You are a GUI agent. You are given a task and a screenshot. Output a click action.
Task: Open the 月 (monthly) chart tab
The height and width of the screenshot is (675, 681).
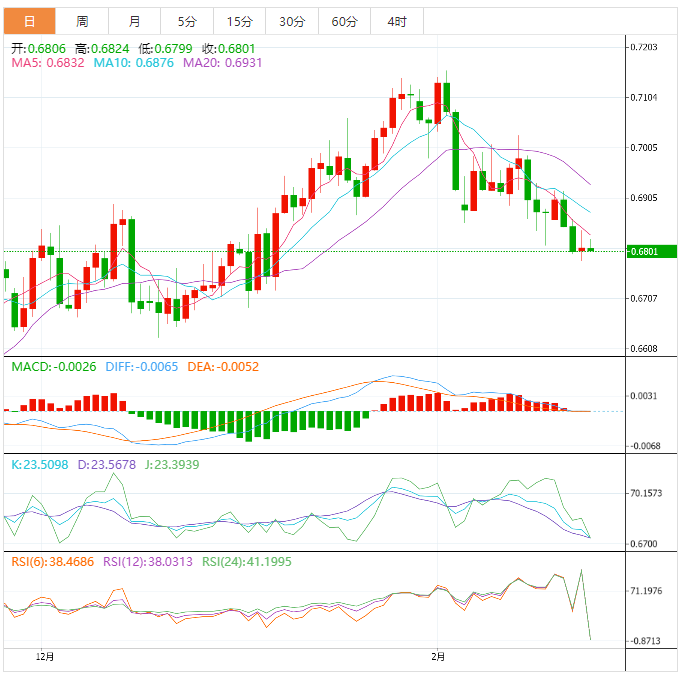pyautogui.click(x=134, y=21)
